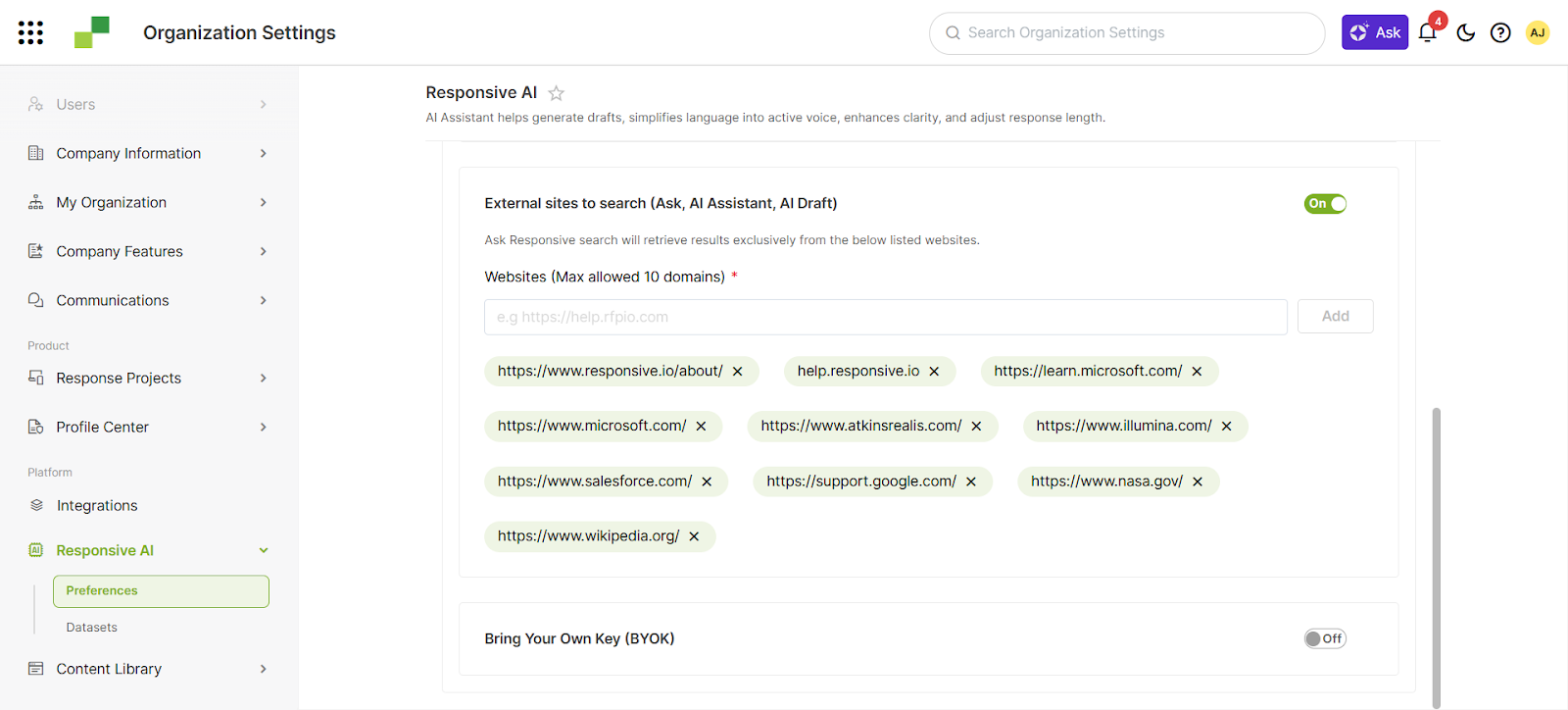Remove https://www.illumina.com/ domain chip
The image size is (1568, 710).
[x=1226, y=427]
